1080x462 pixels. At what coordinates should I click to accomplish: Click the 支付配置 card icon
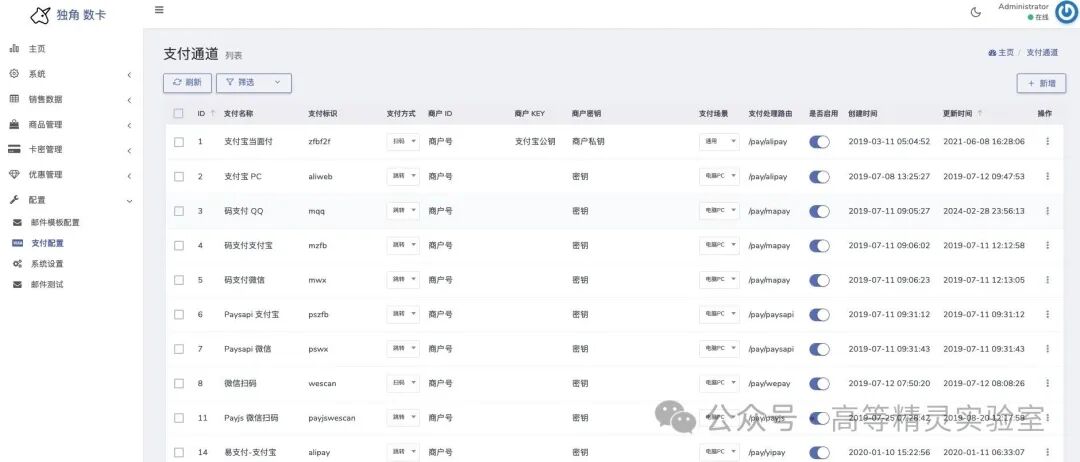[x=17, y=243]
